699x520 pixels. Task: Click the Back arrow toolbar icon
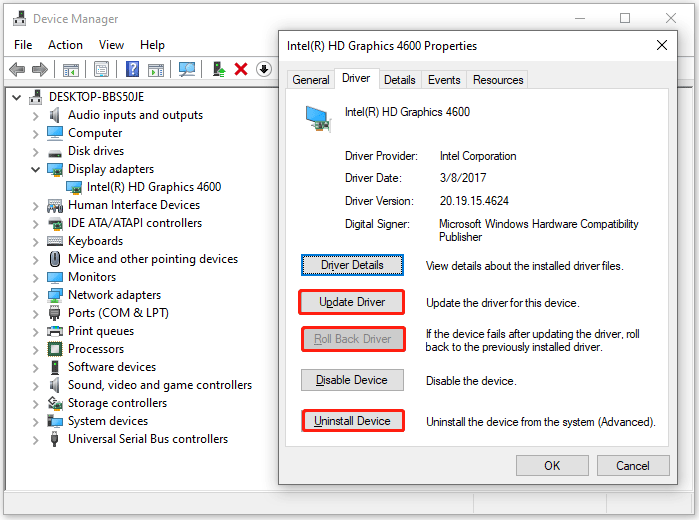tap(17, 70)
